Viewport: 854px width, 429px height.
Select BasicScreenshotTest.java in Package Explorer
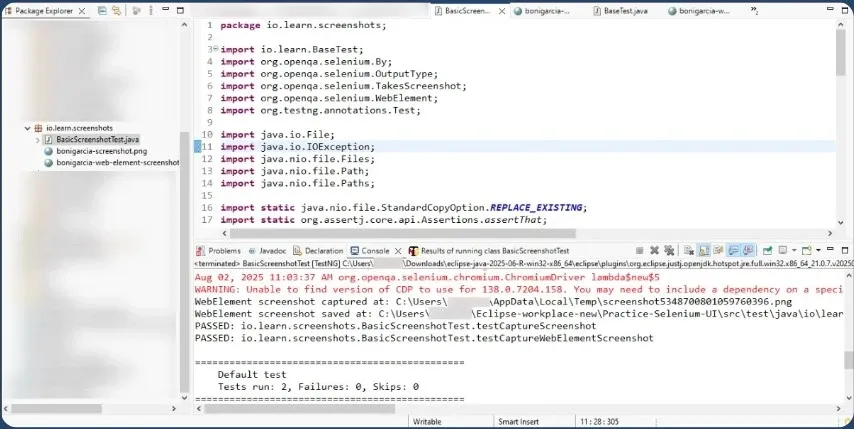pyautogui.click(x=97, y=139)
